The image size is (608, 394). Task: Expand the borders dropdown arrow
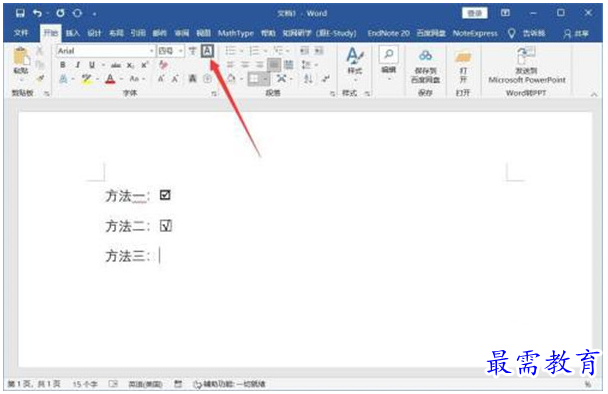265,79
